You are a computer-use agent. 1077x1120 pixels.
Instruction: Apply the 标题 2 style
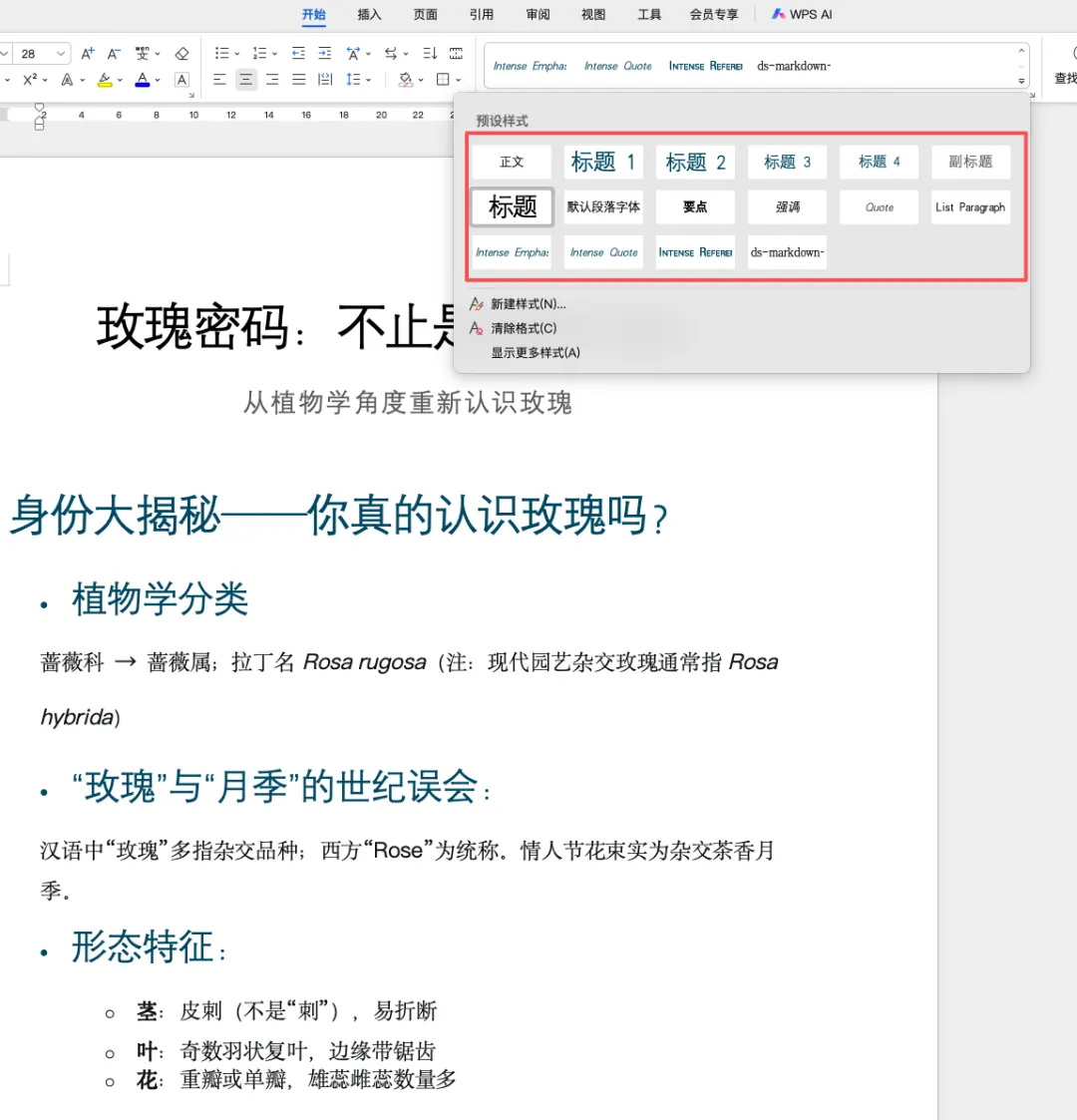[695, 163]
